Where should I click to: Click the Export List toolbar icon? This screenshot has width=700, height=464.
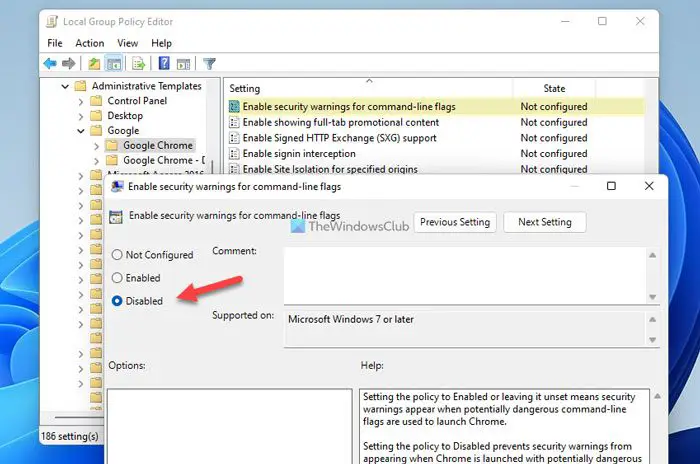click(x=138, y=64)
